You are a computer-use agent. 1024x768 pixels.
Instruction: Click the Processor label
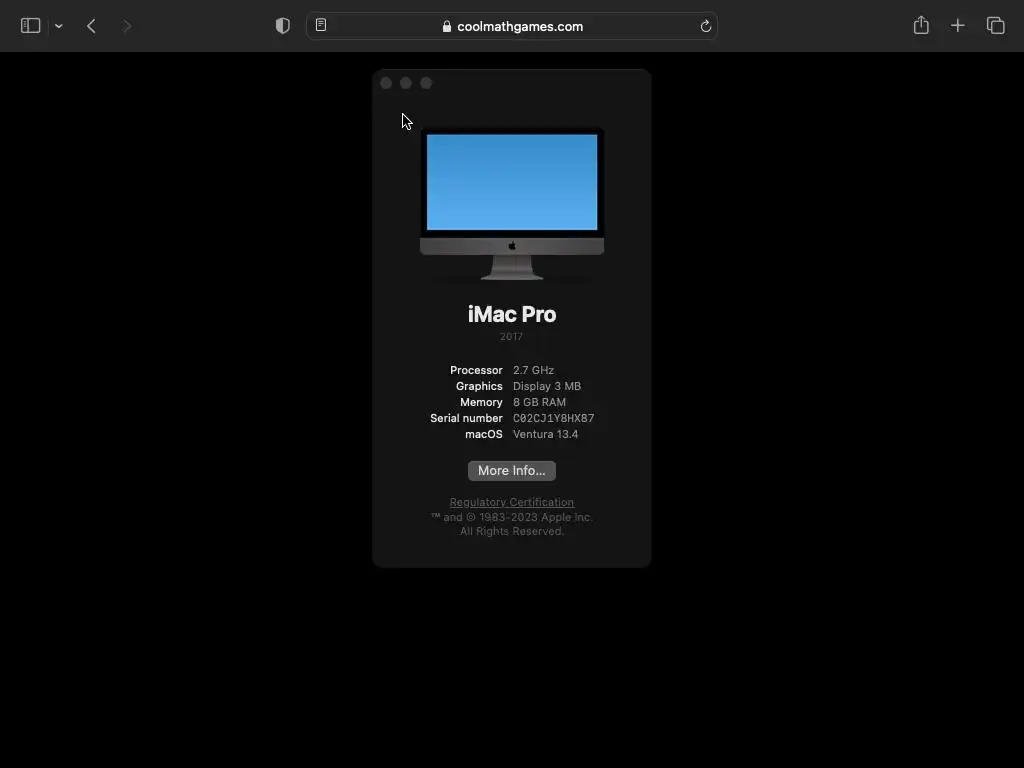click(x=476, y=370)
